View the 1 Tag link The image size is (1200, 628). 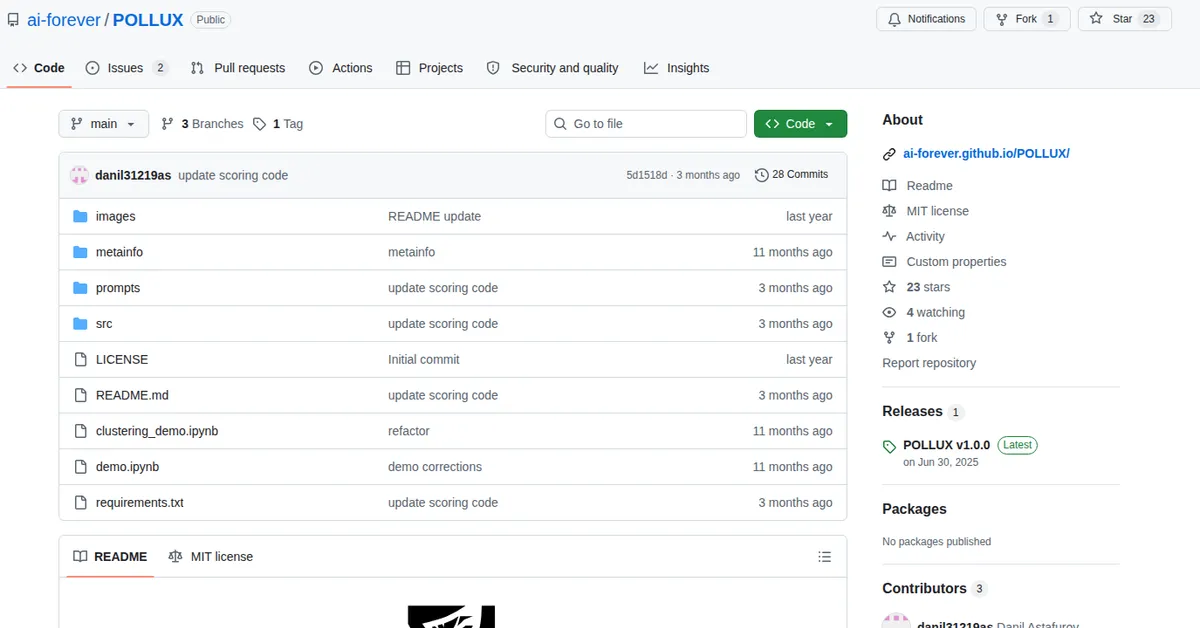[x=278, y=124]
